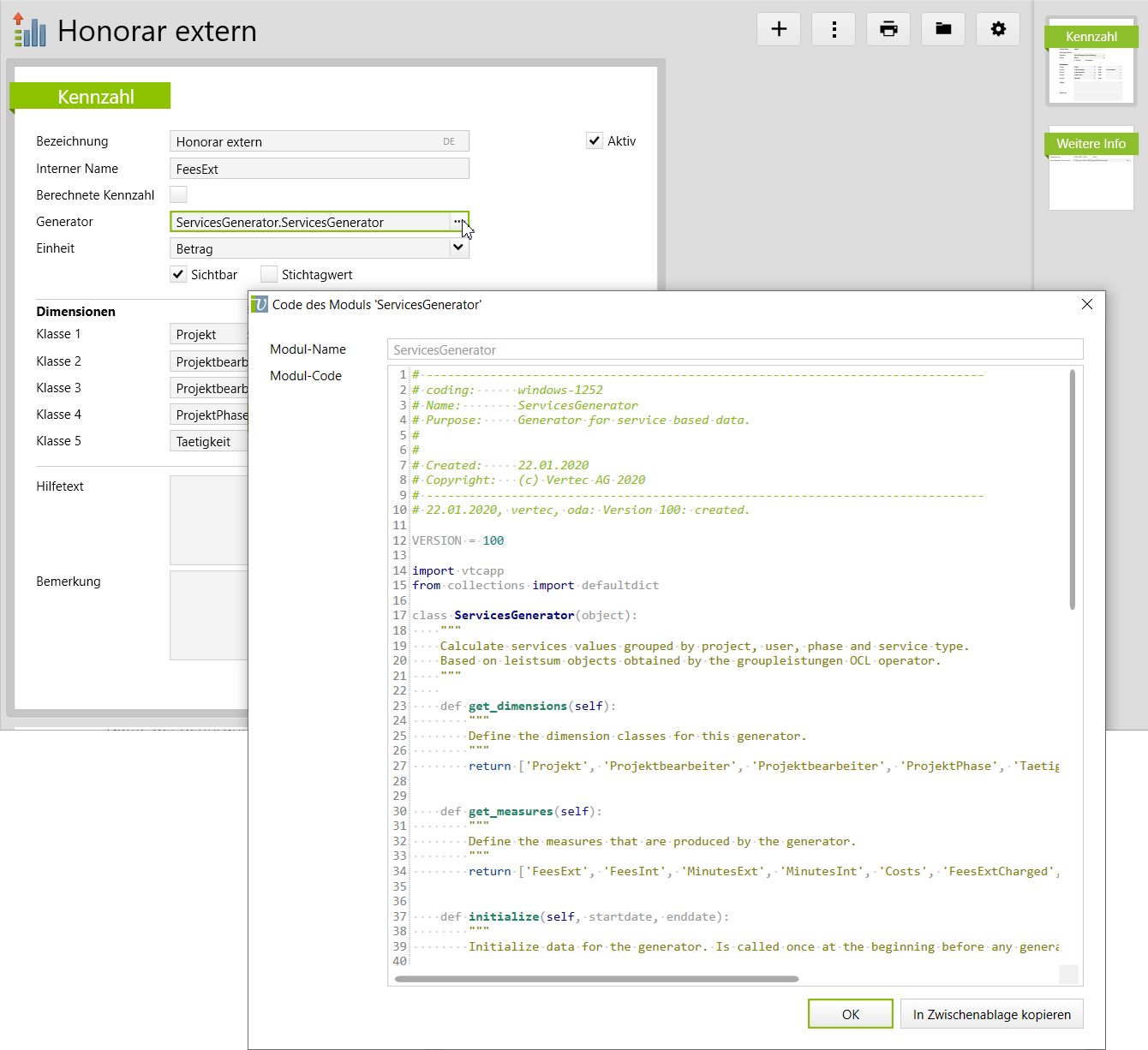This screenshot has width=1148, height=1050.
Task: Open the three-dot actions menu
Action: point(834,29)
